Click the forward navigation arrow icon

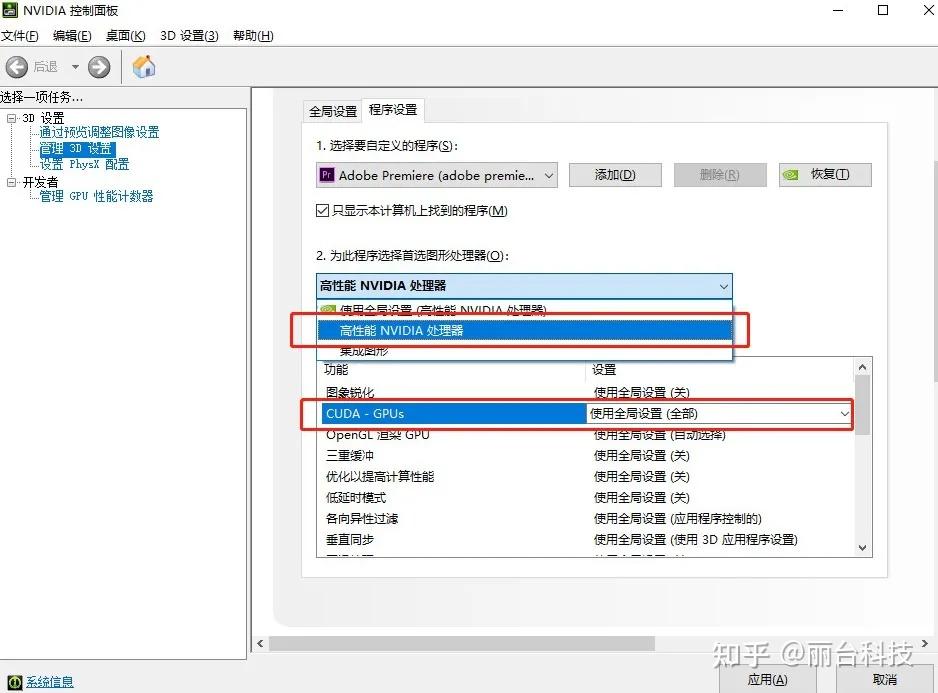[97, 66]
